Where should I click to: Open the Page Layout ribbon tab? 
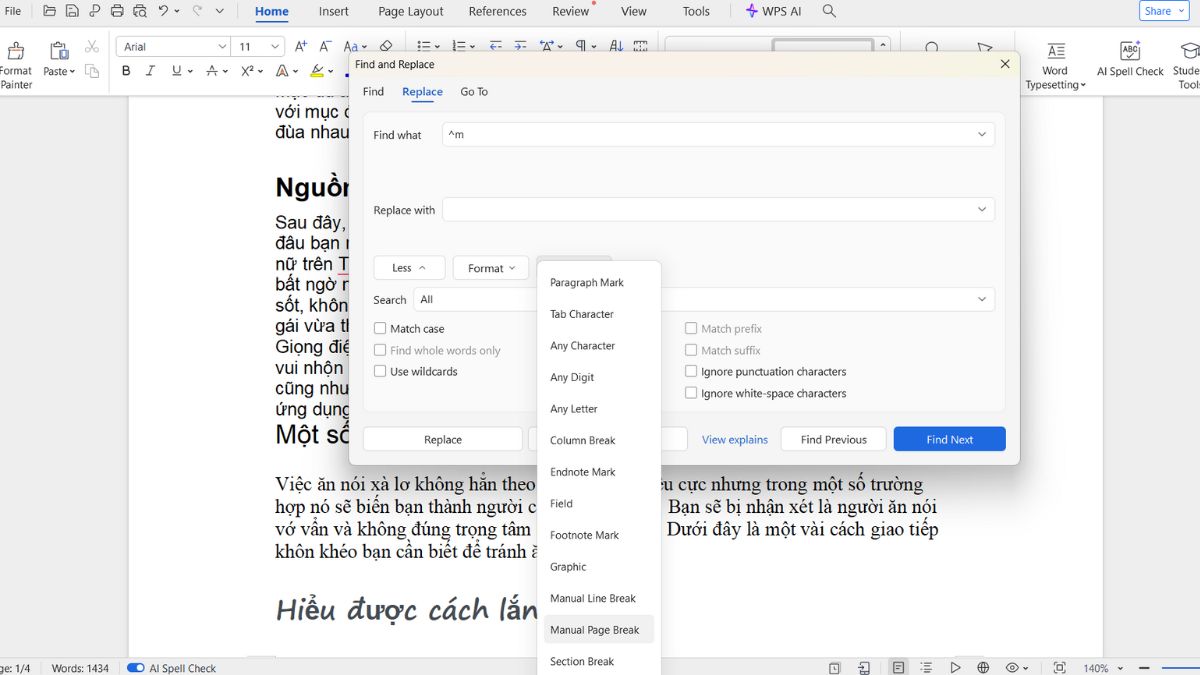411,11
